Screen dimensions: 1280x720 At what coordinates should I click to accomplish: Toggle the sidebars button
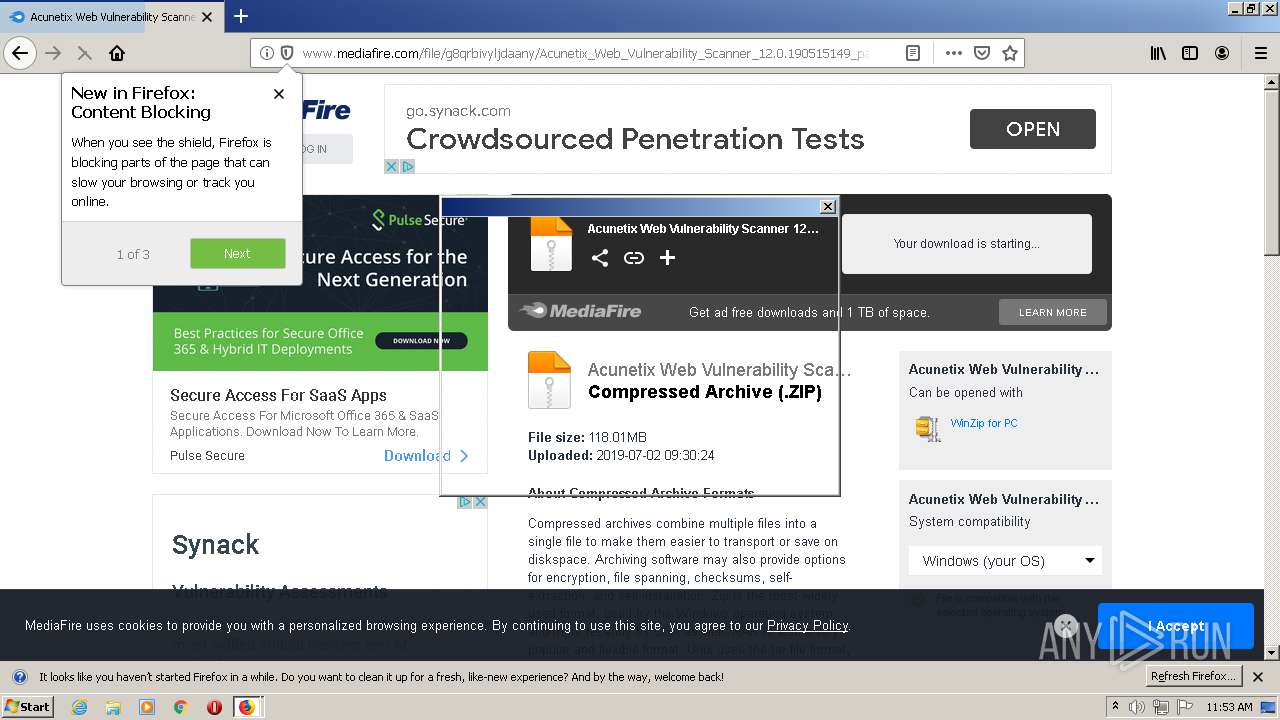coord(1190,53)
